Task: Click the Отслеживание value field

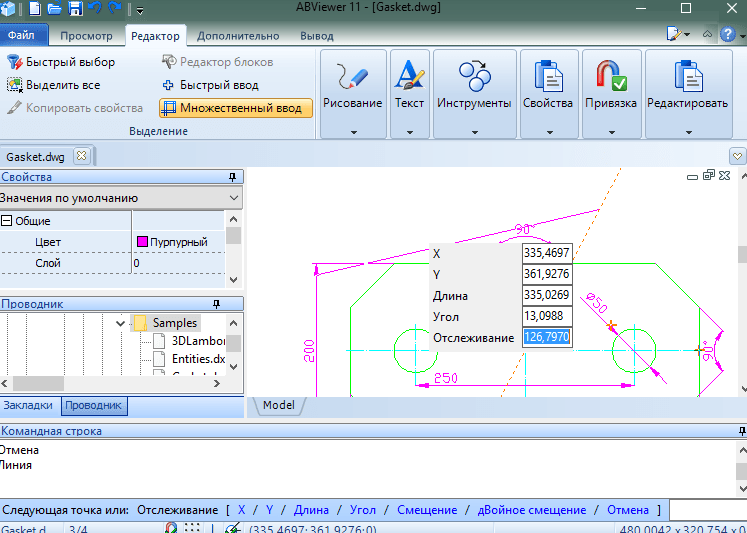Action: pos(547,337)
